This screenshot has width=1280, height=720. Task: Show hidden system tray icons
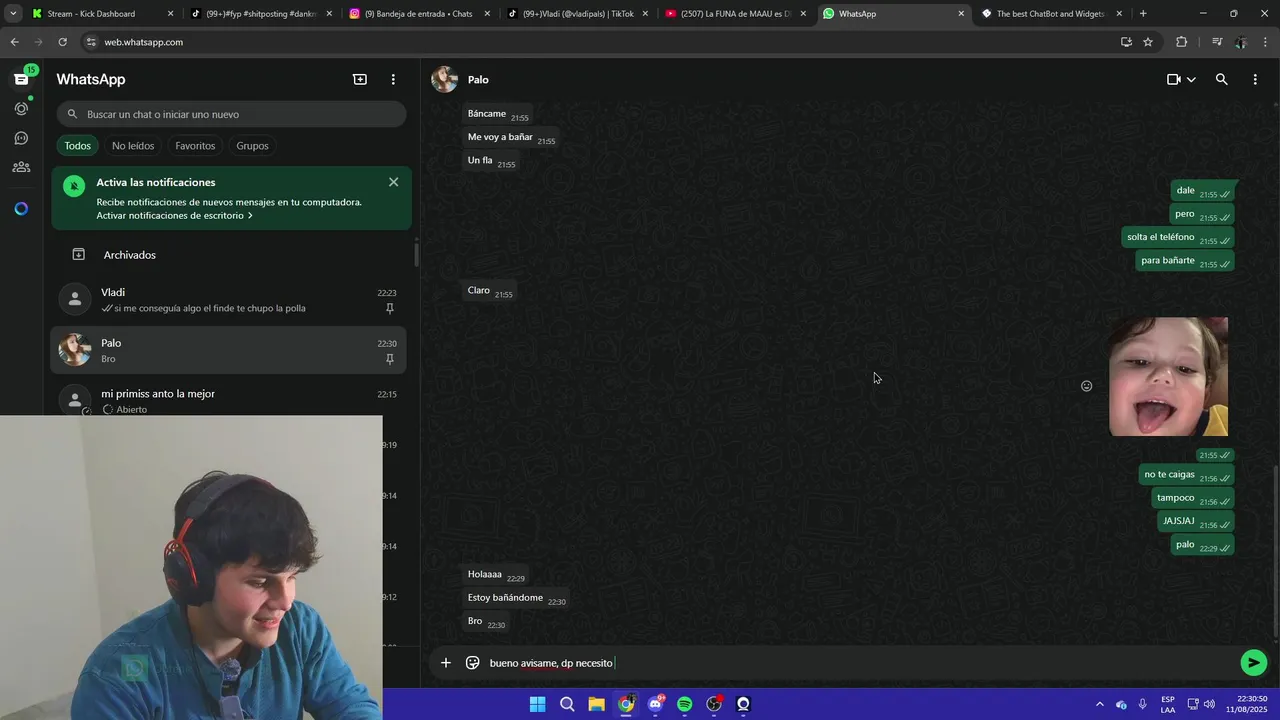click(1100, 704)
